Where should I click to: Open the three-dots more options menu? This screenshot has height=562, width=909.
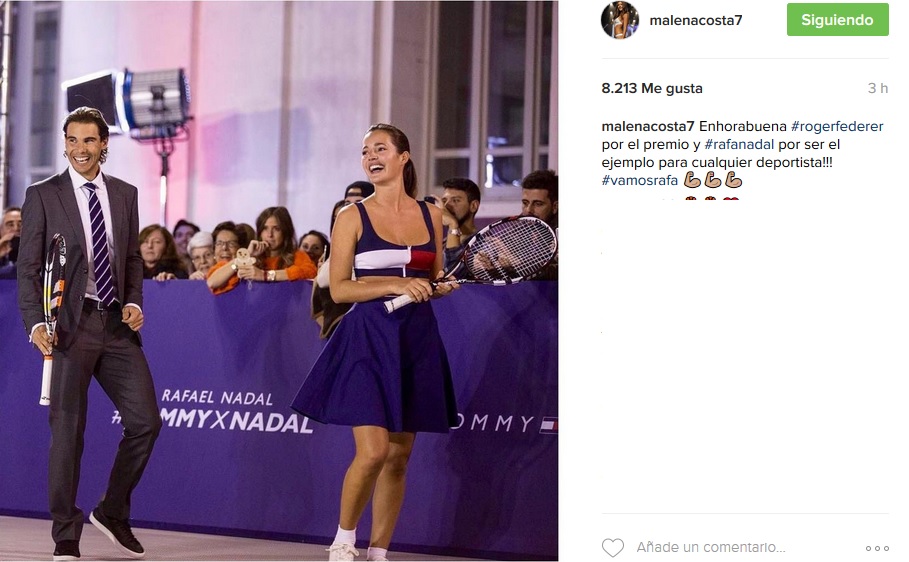pos(877,548)
